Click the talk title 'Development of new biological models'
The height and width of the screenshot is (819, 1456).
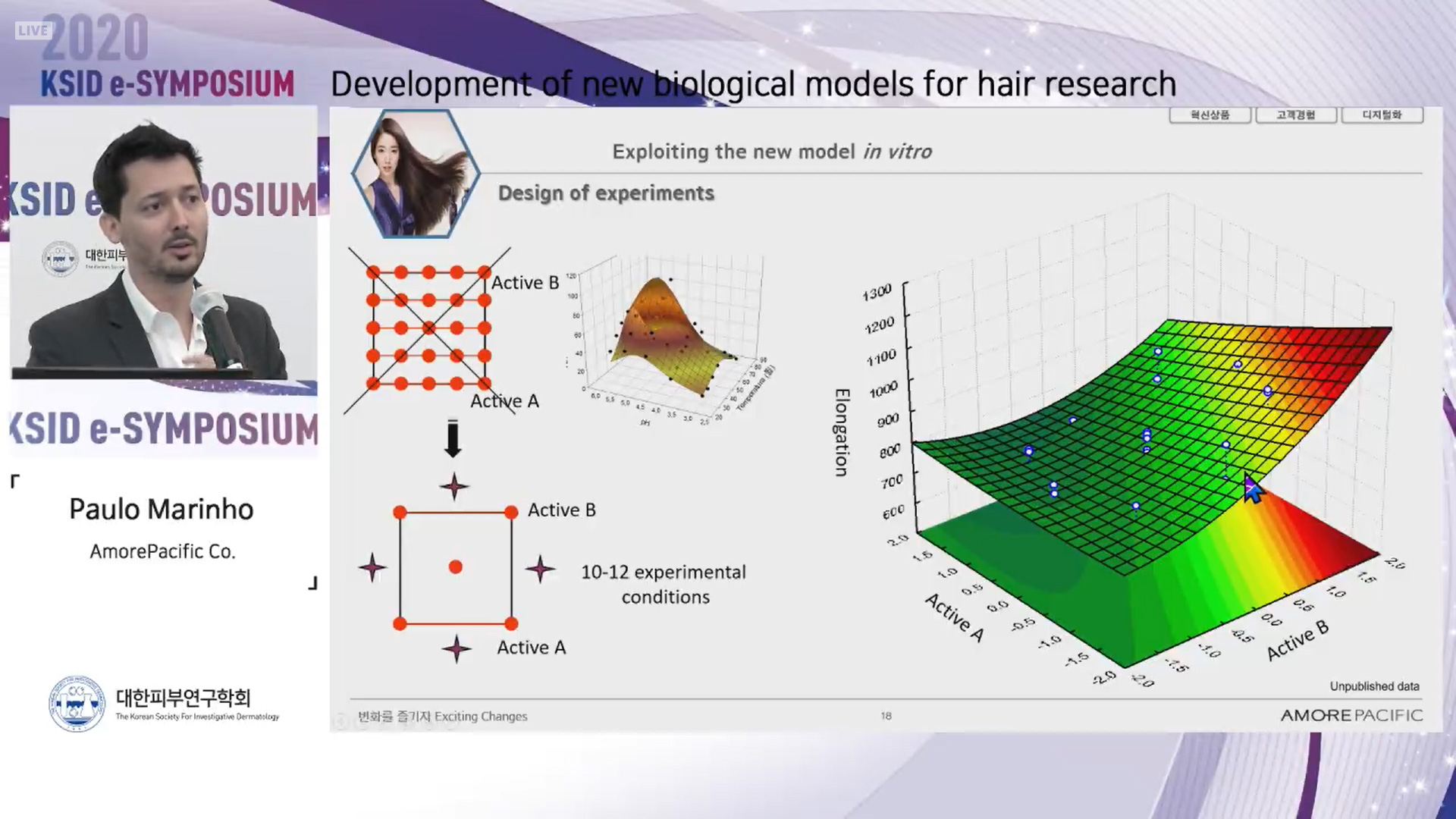(x=753, y=83)
